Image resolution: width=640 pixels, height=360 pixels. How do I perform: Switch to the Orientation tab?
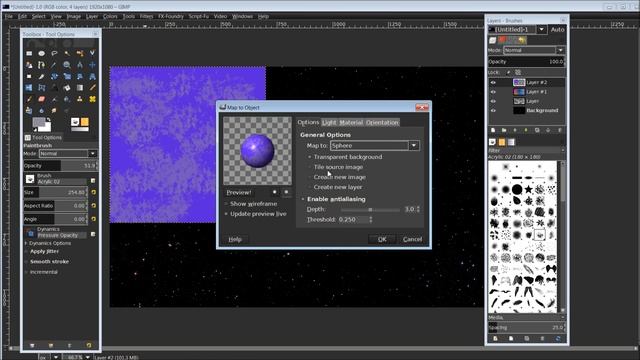[x=382, y=122]
